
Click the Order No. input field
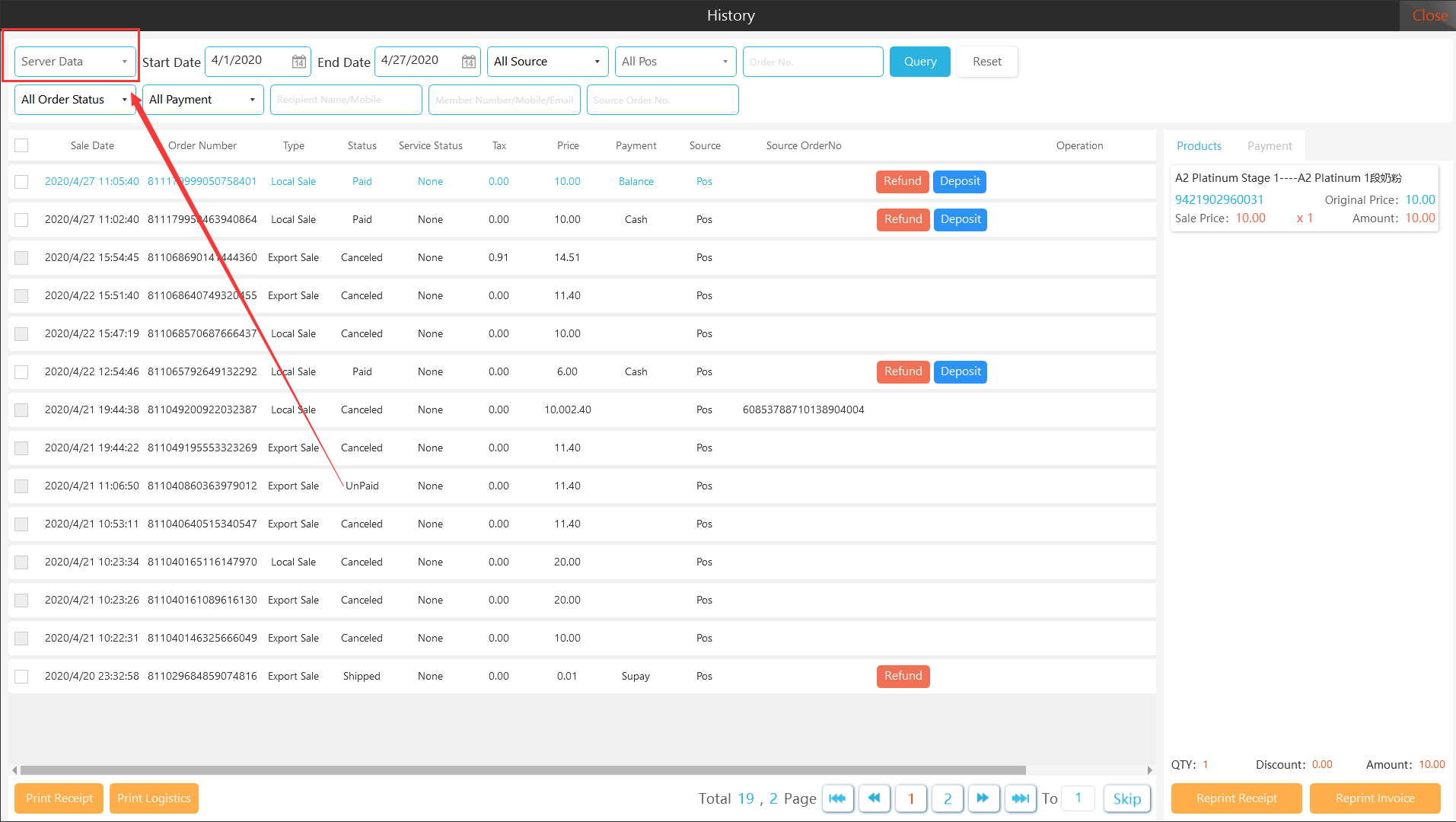812,62
